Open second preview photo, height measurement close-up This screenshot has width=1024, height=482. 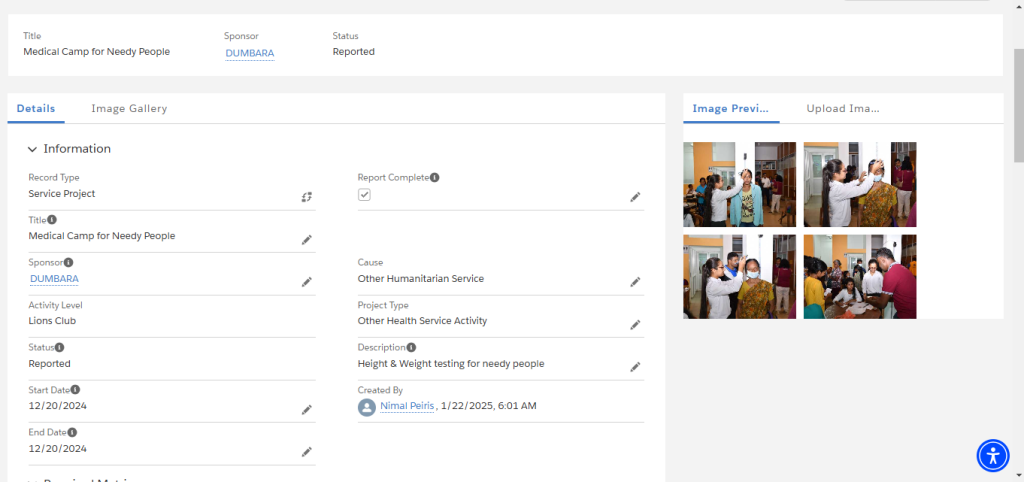tap(860, 184)
